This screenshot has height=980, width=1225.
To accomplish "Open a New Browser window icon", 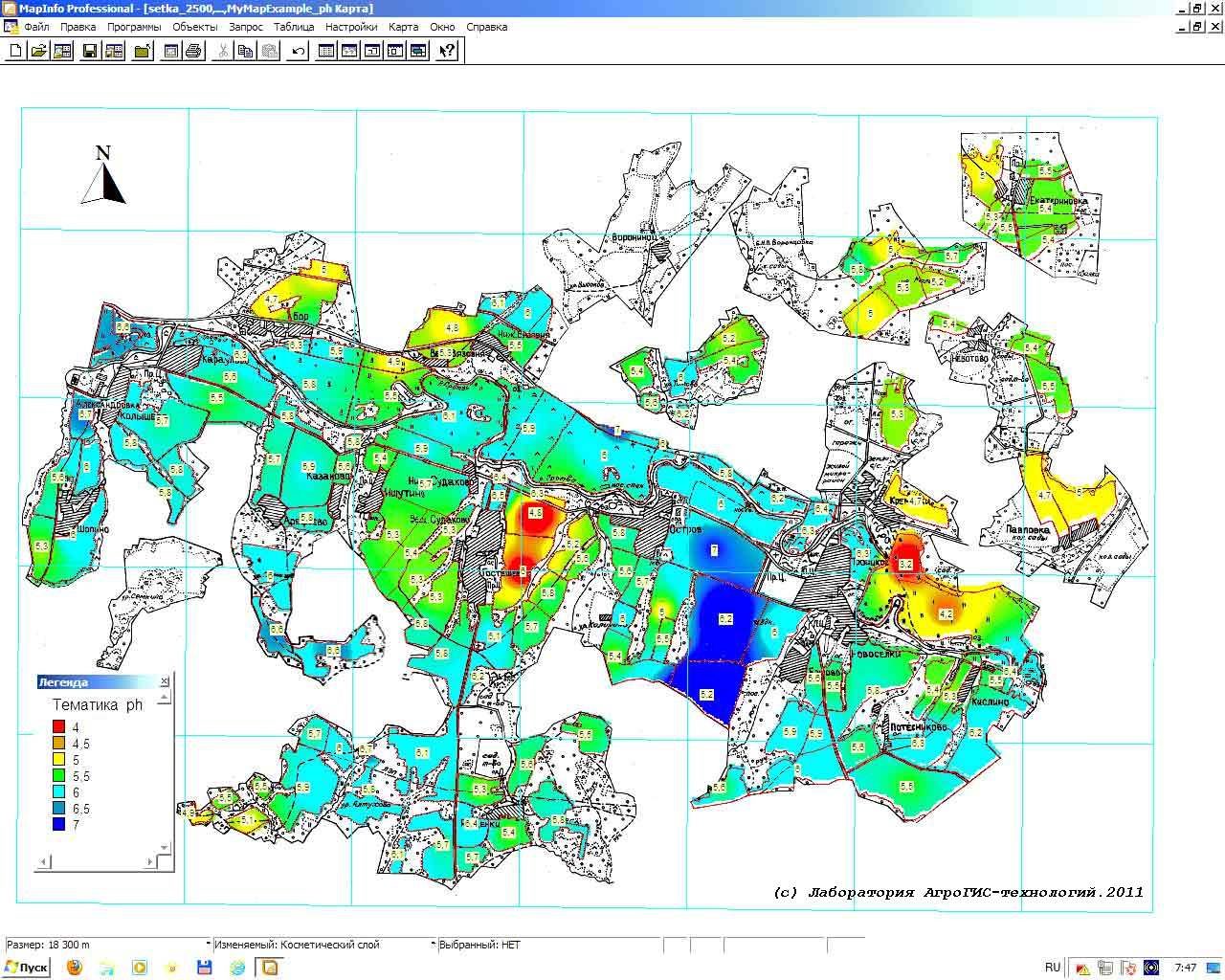I will [326, 50].
